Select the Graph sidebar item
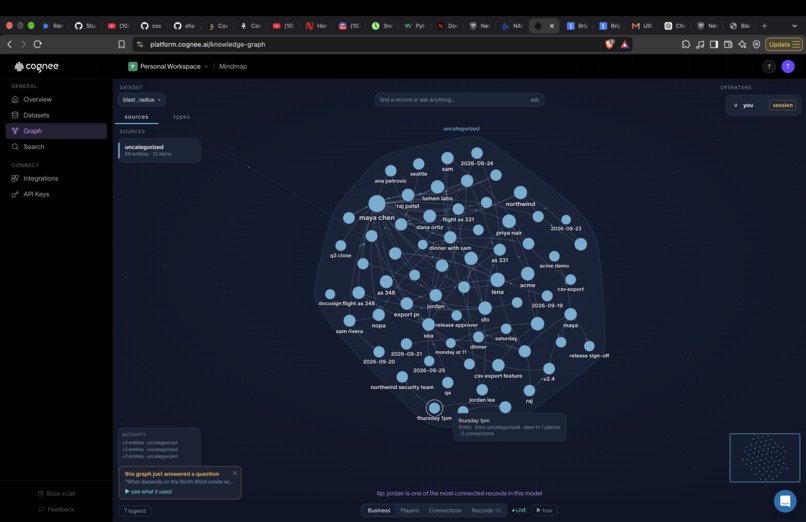This screenshot has height=522, width=806. click(56, 131)
